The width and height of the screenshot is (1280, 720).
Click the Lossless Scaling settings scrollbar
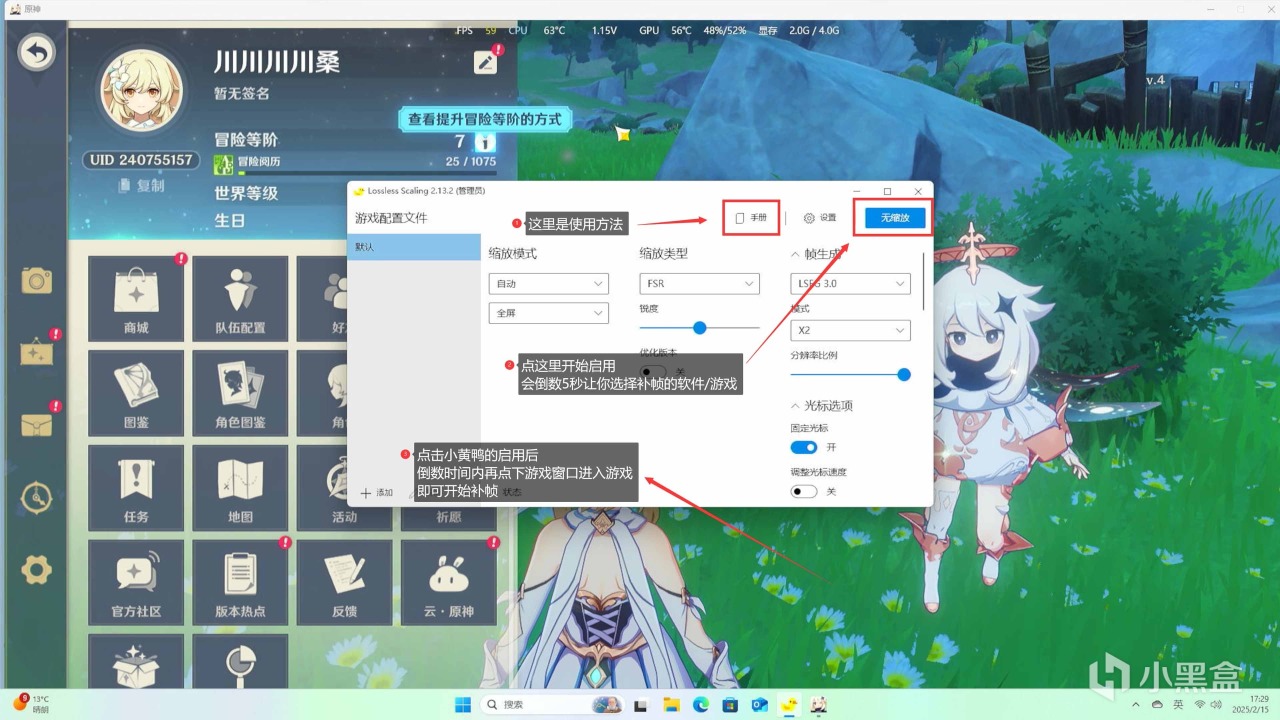coord(925,279)
